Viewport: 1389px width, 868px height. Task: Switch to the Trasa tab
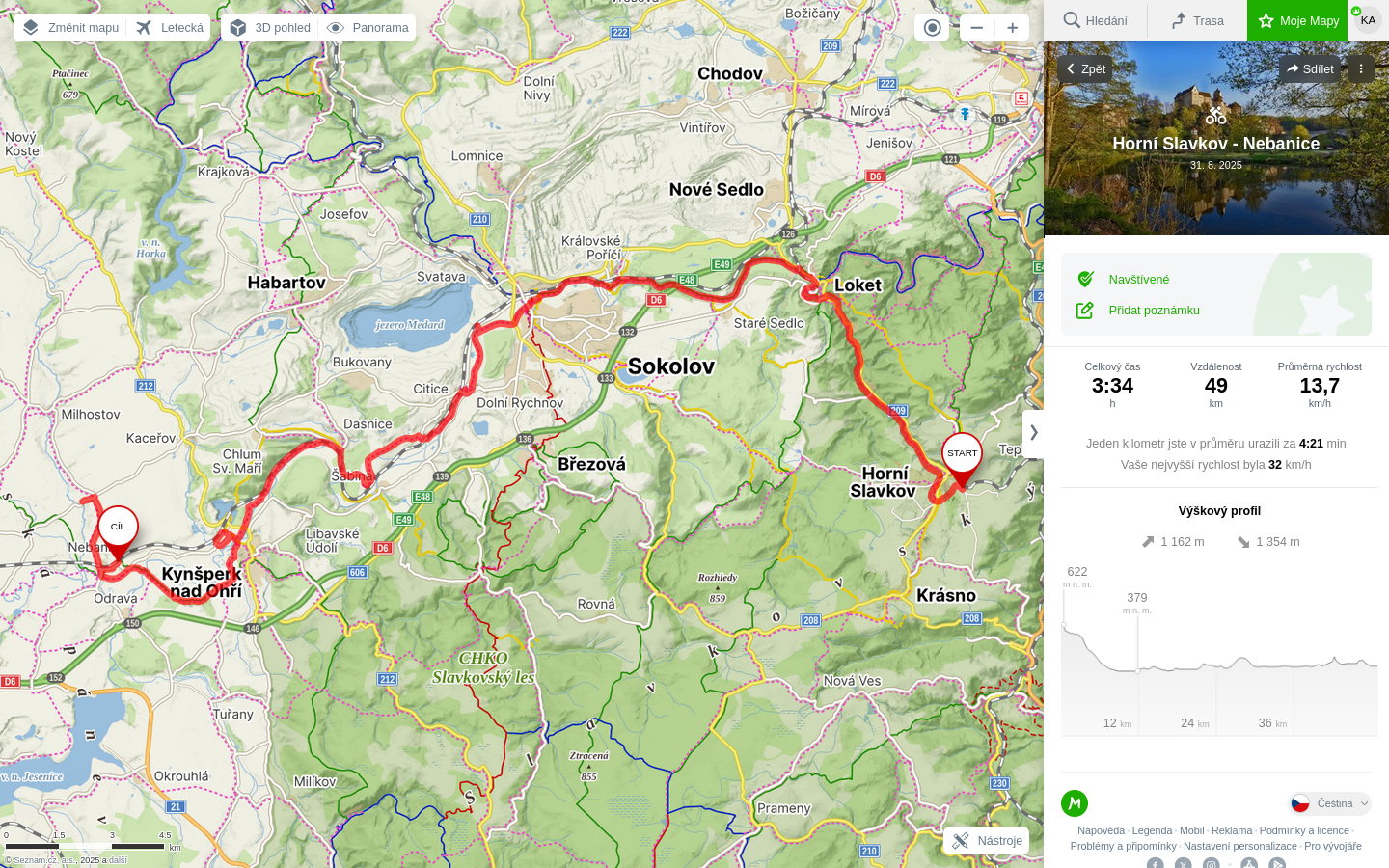tap(1197, 20)
